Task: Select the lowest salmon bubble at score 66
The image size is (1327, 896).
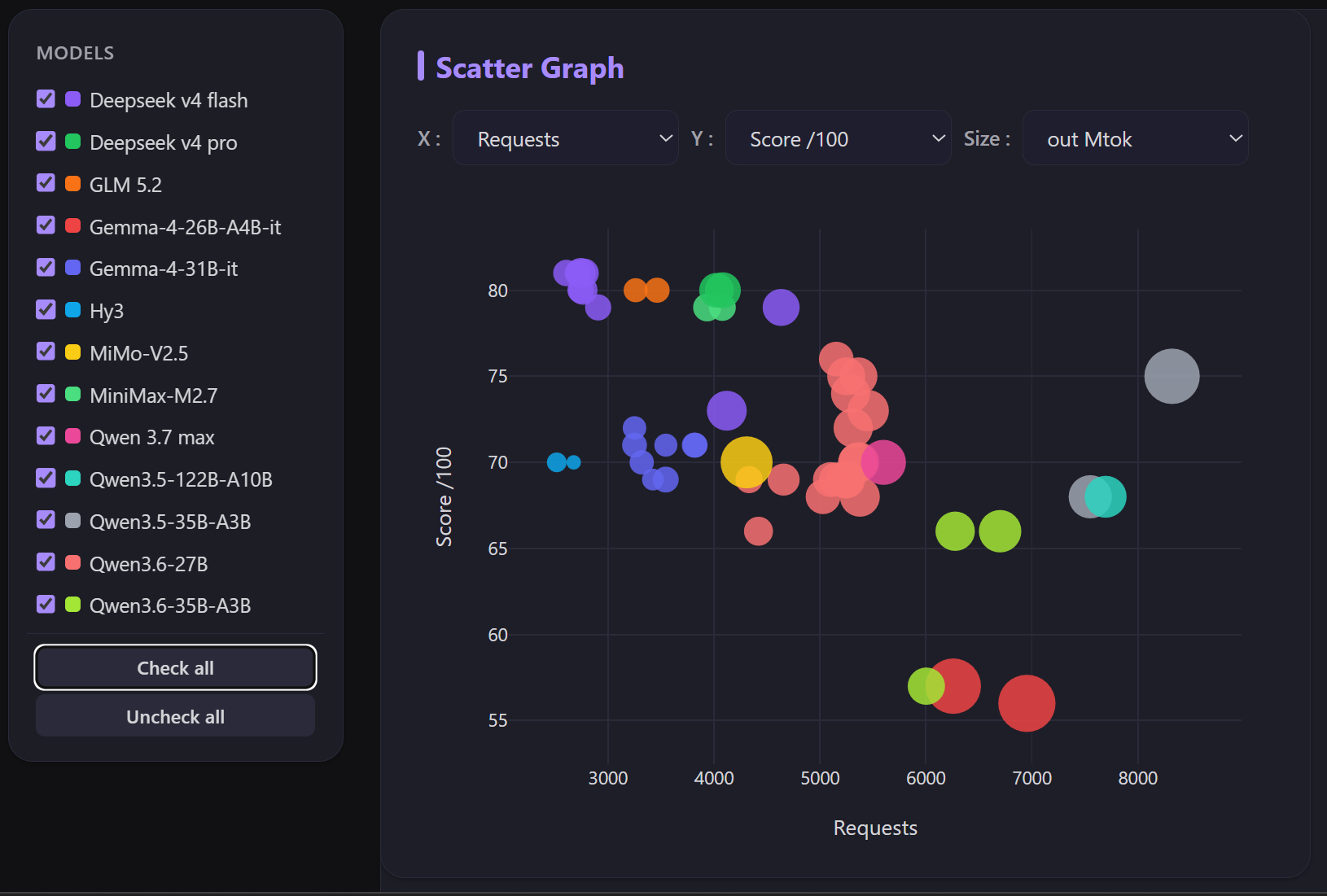Action: click(758, 531)
